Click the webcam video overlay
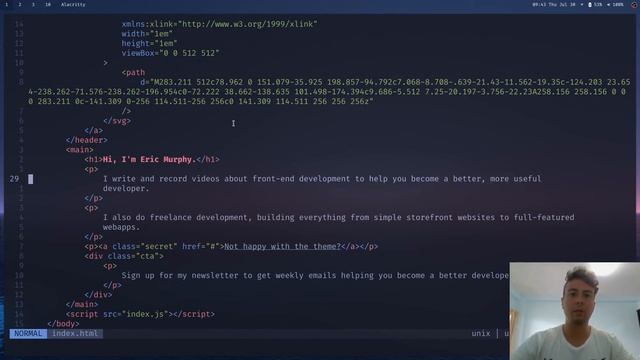 click(574, 311)
